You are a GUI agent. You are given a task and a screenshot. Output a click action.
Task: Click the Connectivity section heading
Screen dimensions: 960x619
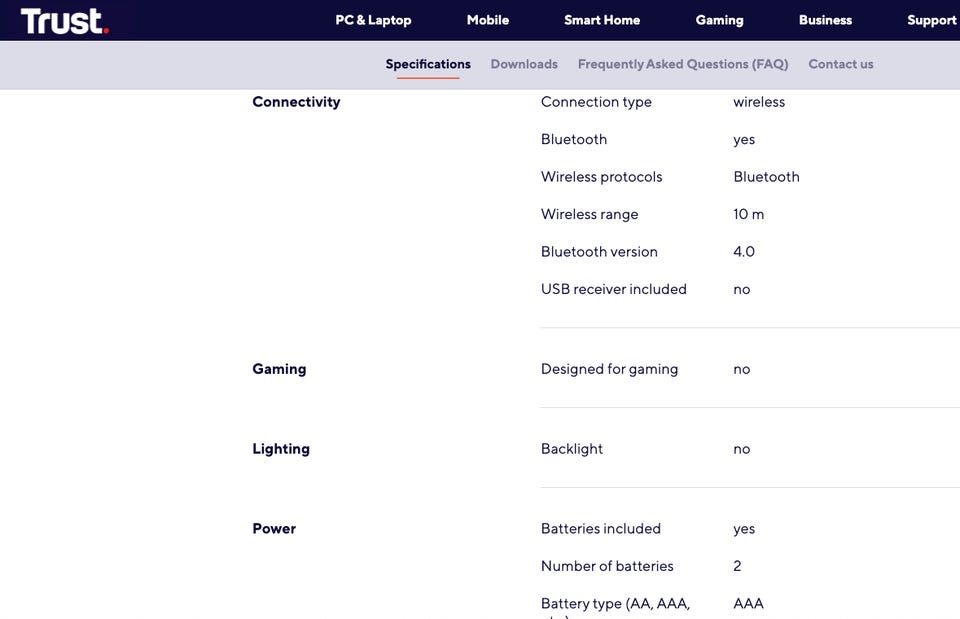coord(296,102)
